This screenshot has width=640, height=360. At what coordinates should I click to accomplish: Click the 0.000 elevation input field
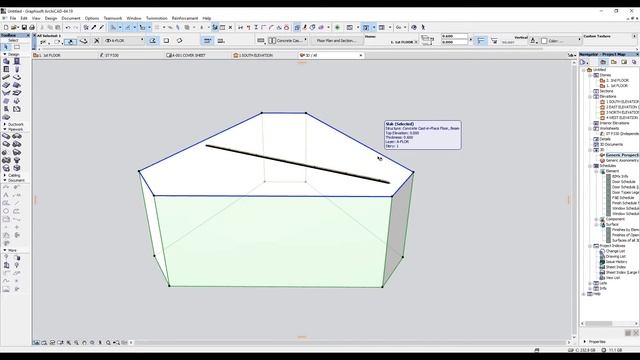click(x=454, y=42)
